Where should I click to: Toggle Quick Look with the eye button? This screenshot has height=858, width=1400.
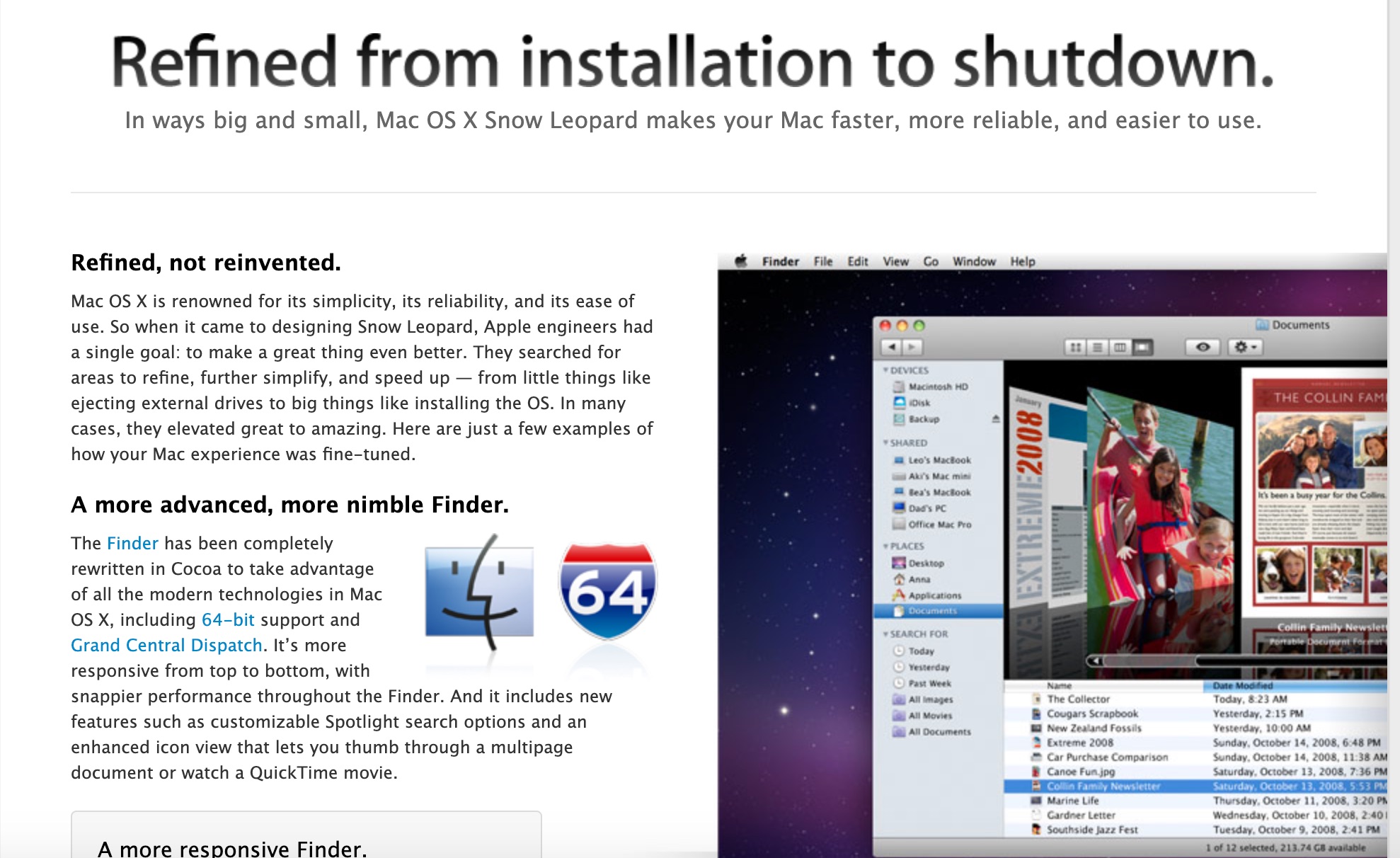click(x=1203, y=347)
